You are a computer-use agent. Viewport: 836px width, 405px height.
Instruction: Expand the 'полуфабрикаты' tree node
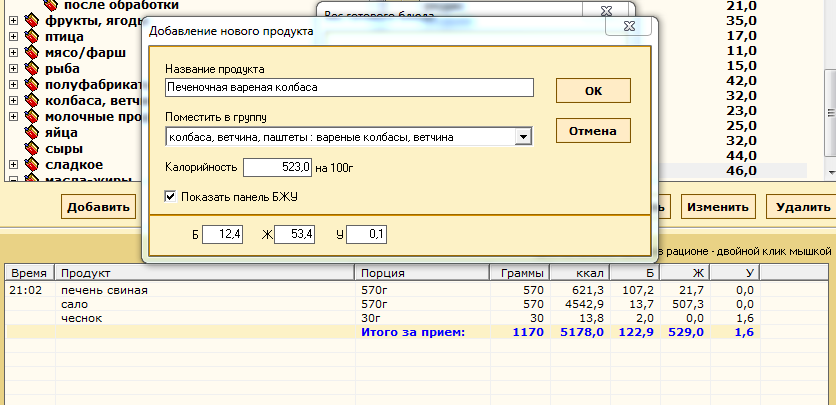tap(13, 85)
